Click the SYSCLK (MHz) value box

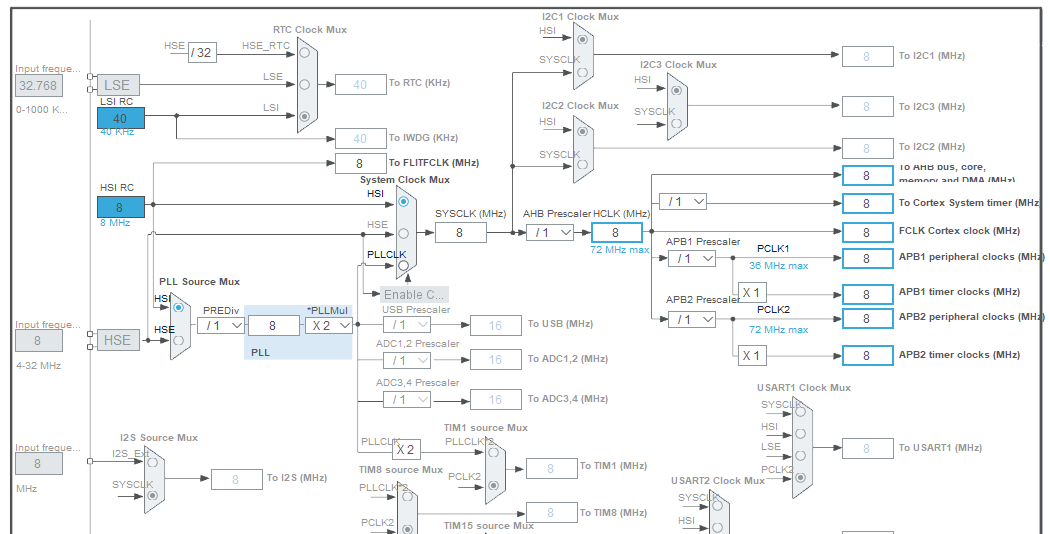click(x=460, y=232)
